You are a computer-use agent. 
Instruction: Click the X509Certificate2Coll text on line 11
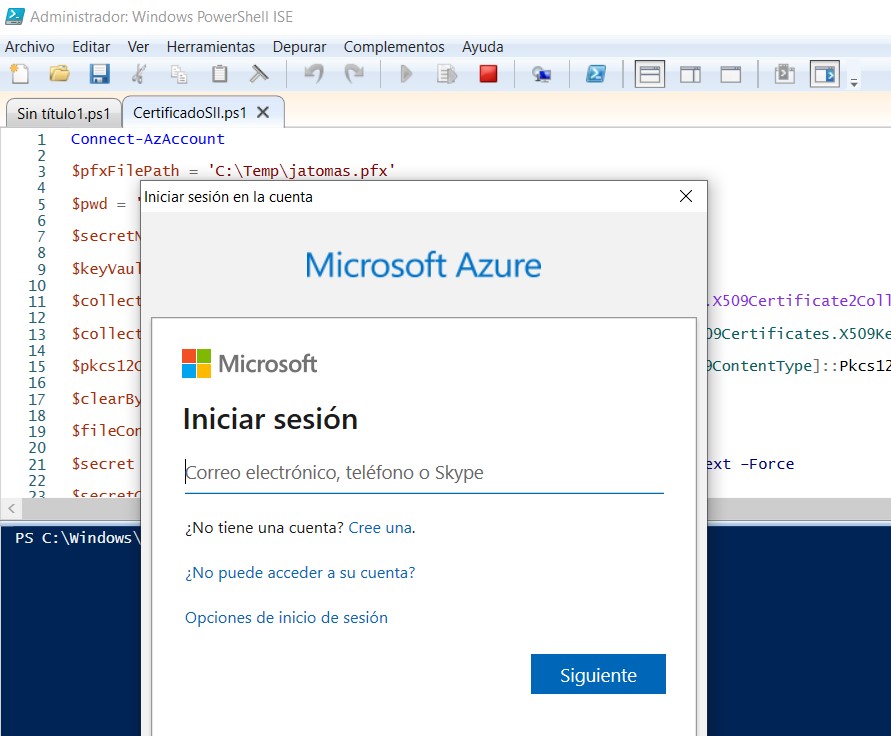pos(801,301)
